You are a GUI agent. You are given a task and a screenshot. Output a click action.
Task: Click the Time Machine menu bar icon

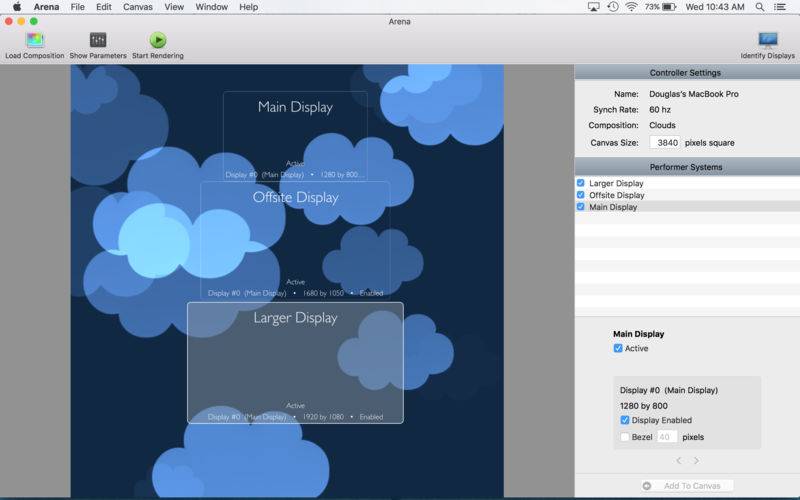click(612, 7)
